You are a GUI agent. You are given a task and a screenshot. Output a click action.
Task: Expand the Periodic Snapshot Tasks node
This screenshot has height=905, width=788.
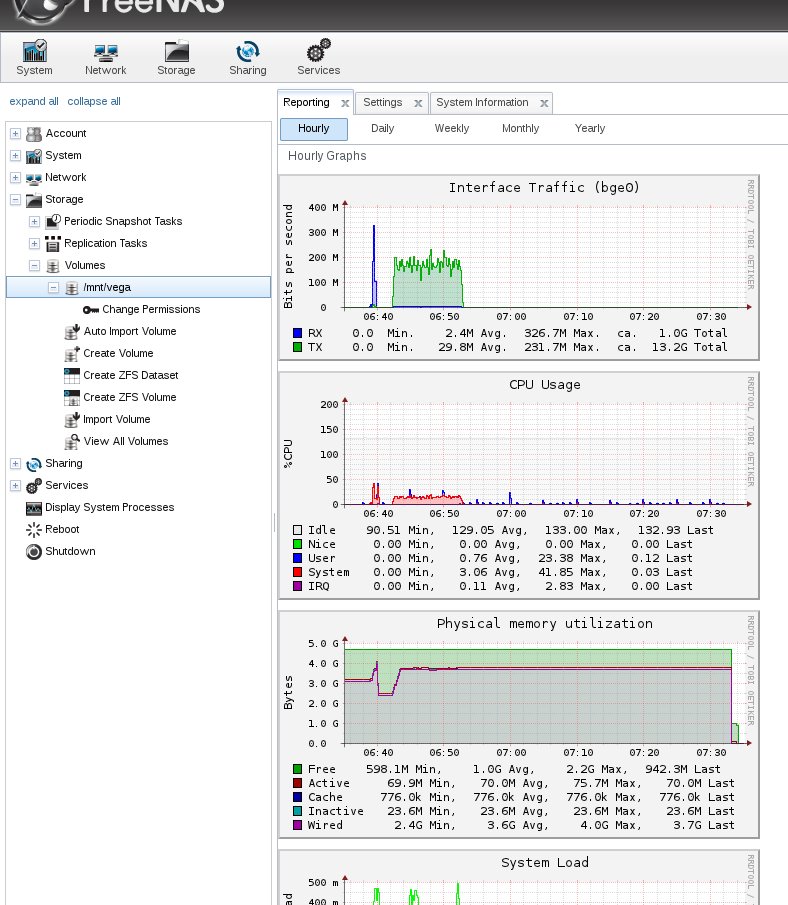pyautogui.click(x=35, y=222)
